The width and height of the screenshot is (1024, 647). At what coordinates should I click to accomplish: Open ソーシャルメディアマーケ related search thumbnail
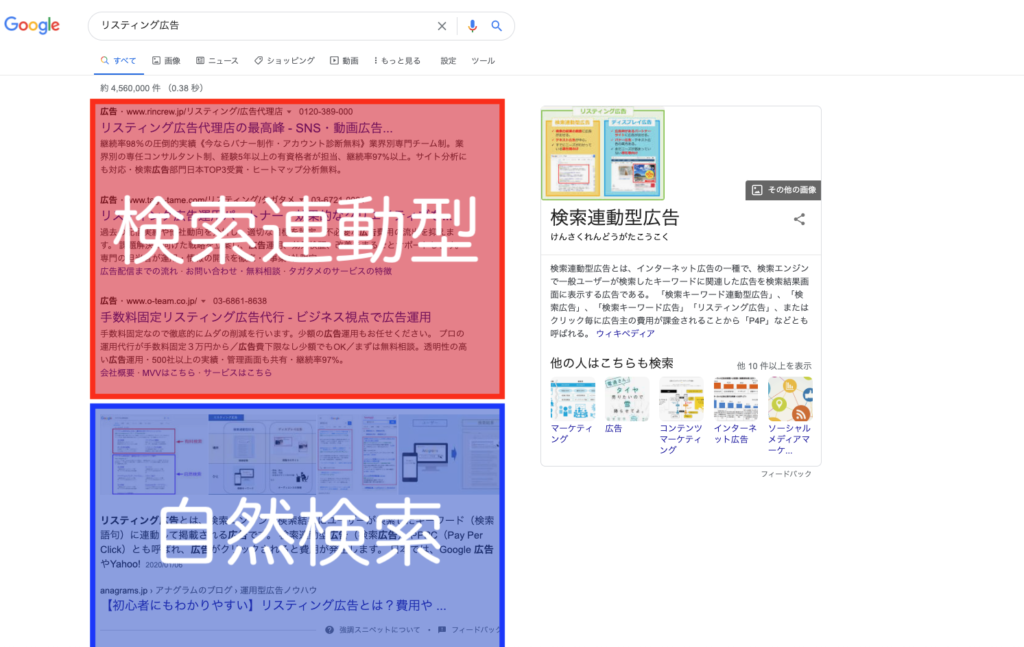coord(790,399)
